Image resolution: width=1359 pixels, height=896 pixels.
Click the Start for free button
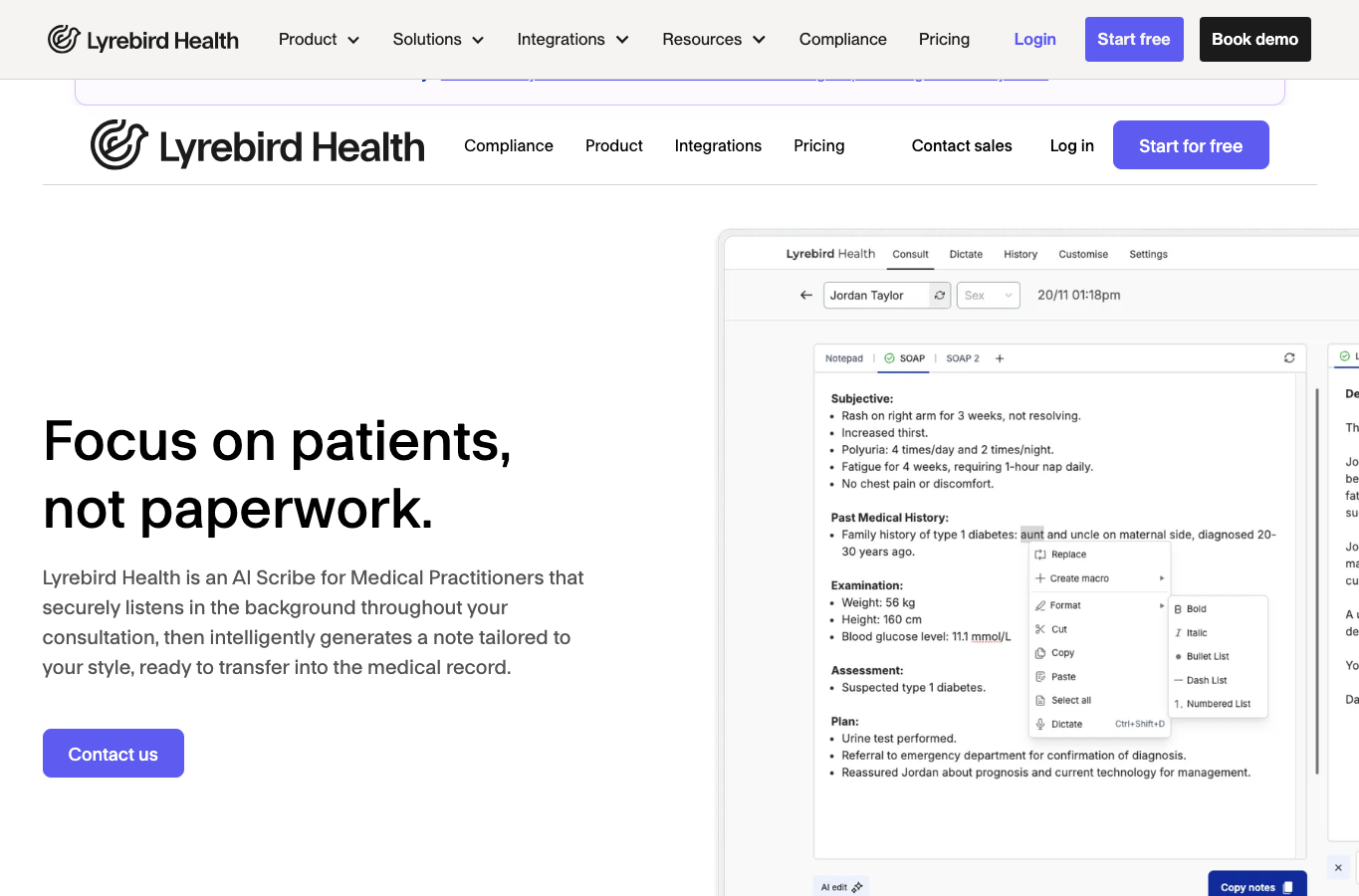[x=1191, y=145]
